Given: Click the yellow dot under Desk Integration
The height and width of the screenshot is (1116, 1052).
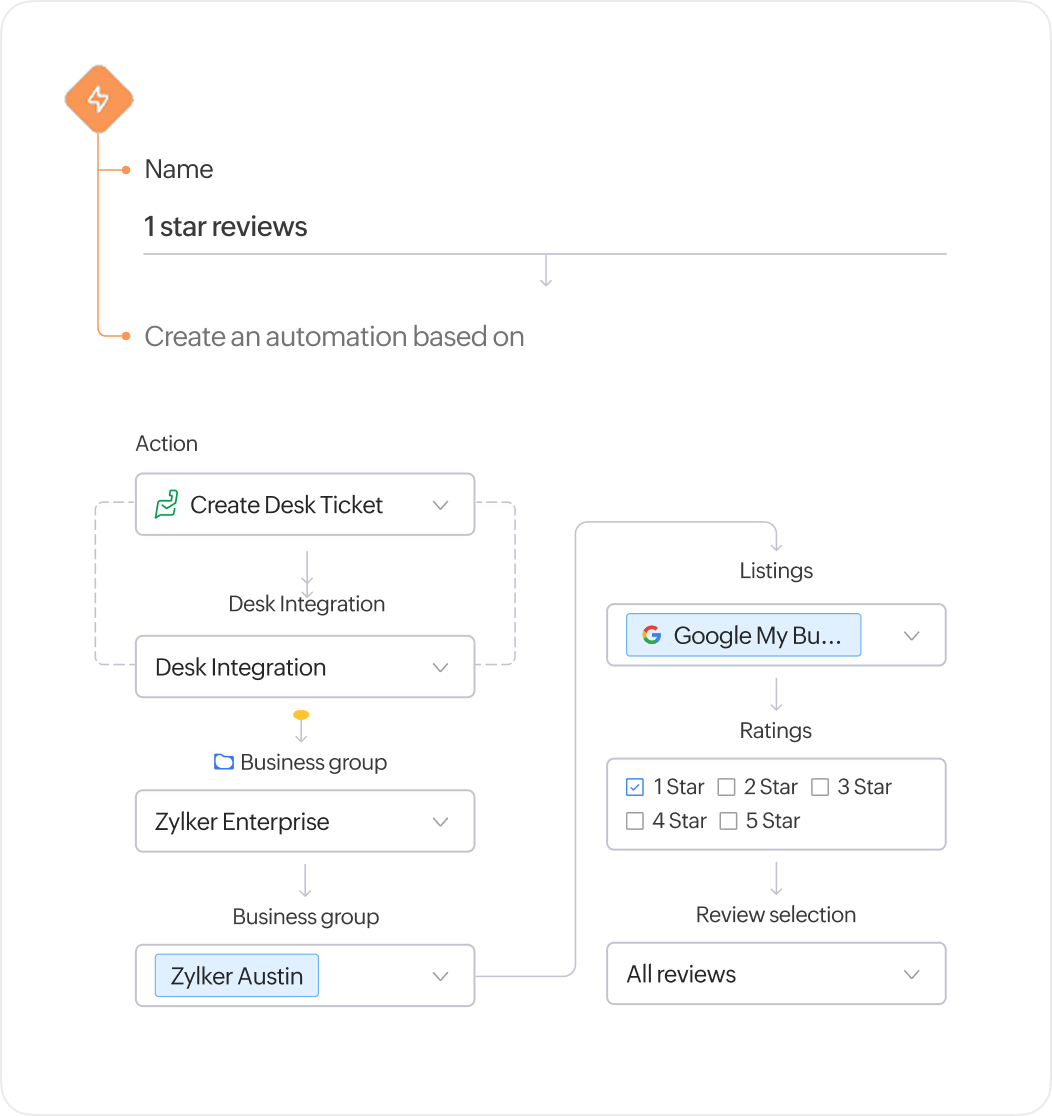Looking at the screenshot, I should (301, 715).
